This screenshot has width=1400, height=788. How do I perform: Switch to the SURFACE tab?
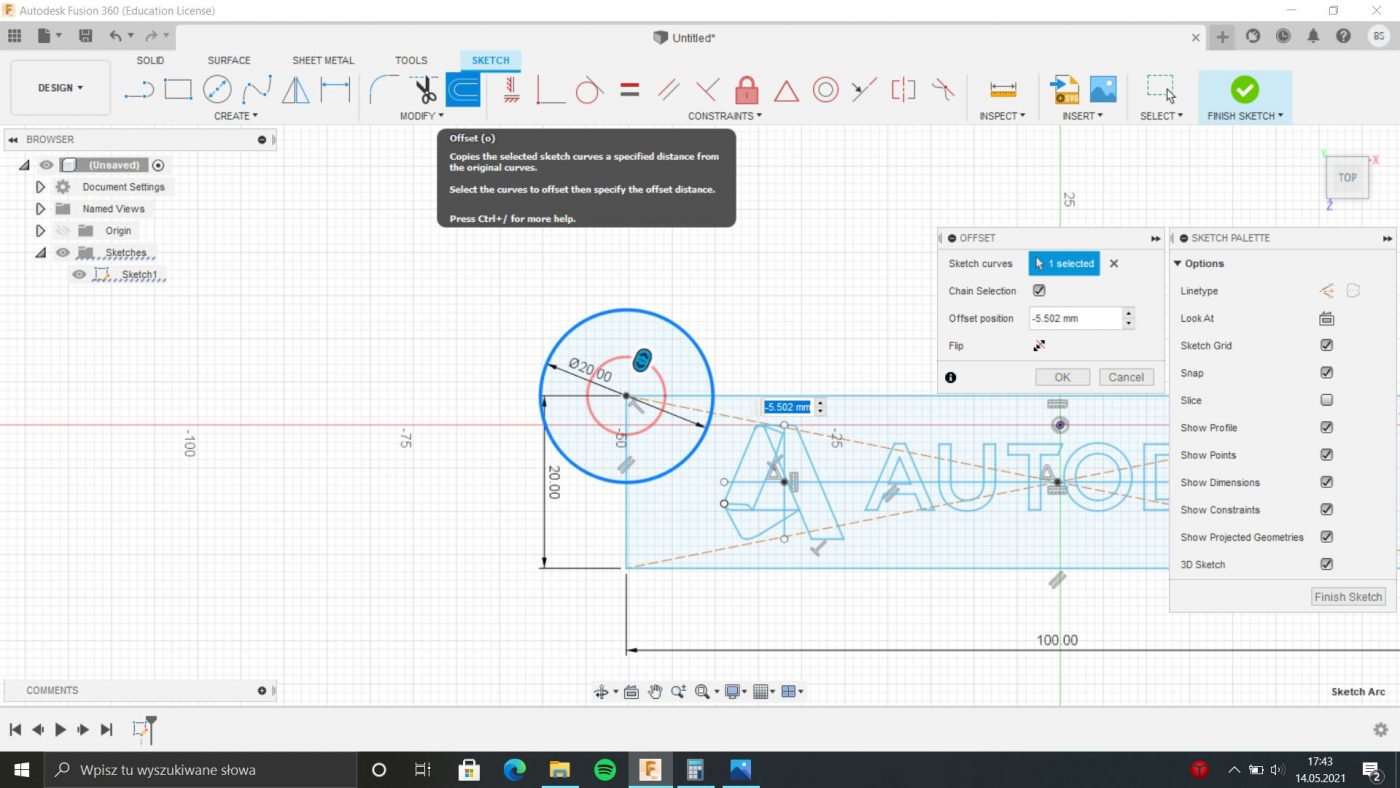pyautogui.click(x=229, y=60)
